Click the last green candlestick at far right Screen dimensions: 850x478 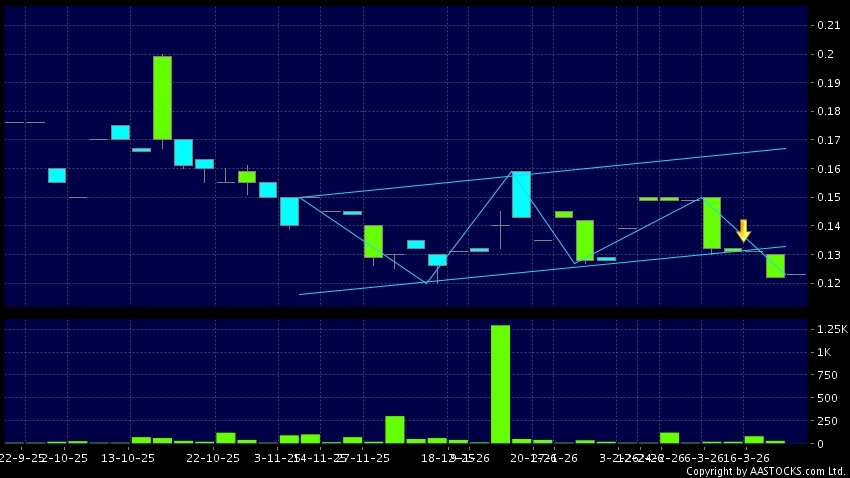pyautogui.click(x=775, y=265)
